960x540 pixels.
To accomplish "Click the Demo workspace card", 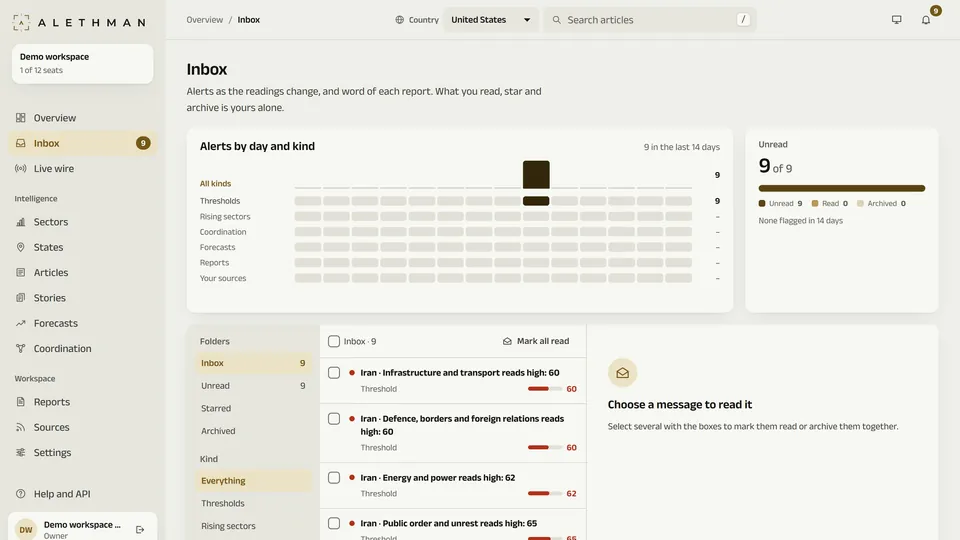I will (82, 63).
